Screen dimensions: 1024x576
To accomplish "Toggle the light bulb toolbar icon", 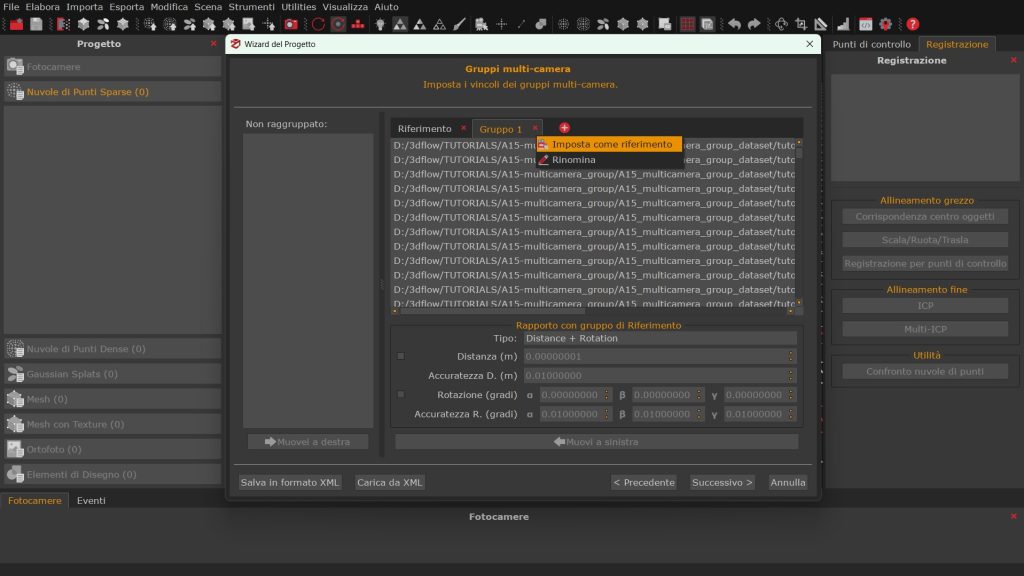I will [380, 25].
